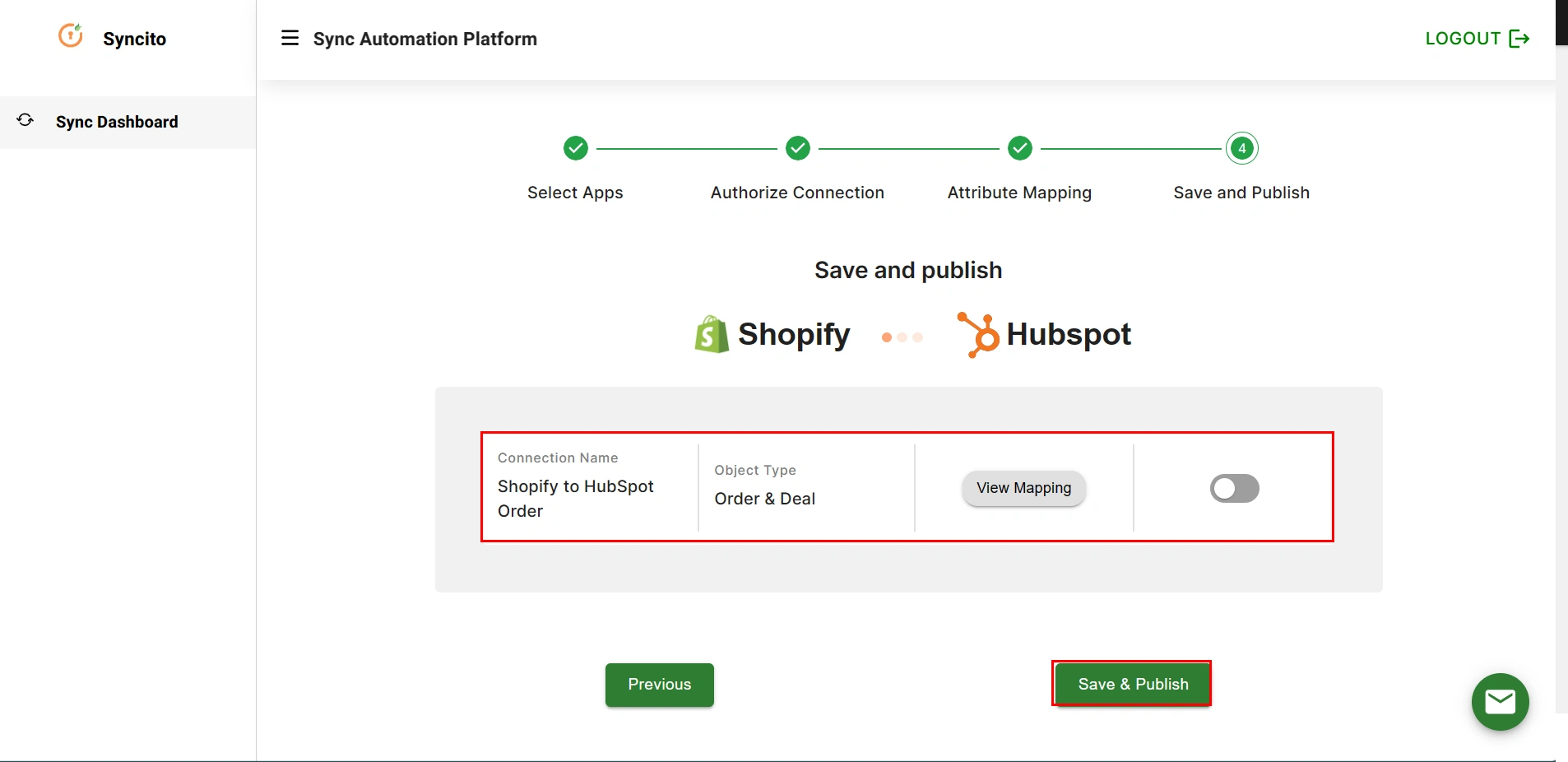The height and width of the screenshot is (762, 1568).
Task: Select the Shopify to HubSpot Order connection name
Action: (x=575, y=498)
